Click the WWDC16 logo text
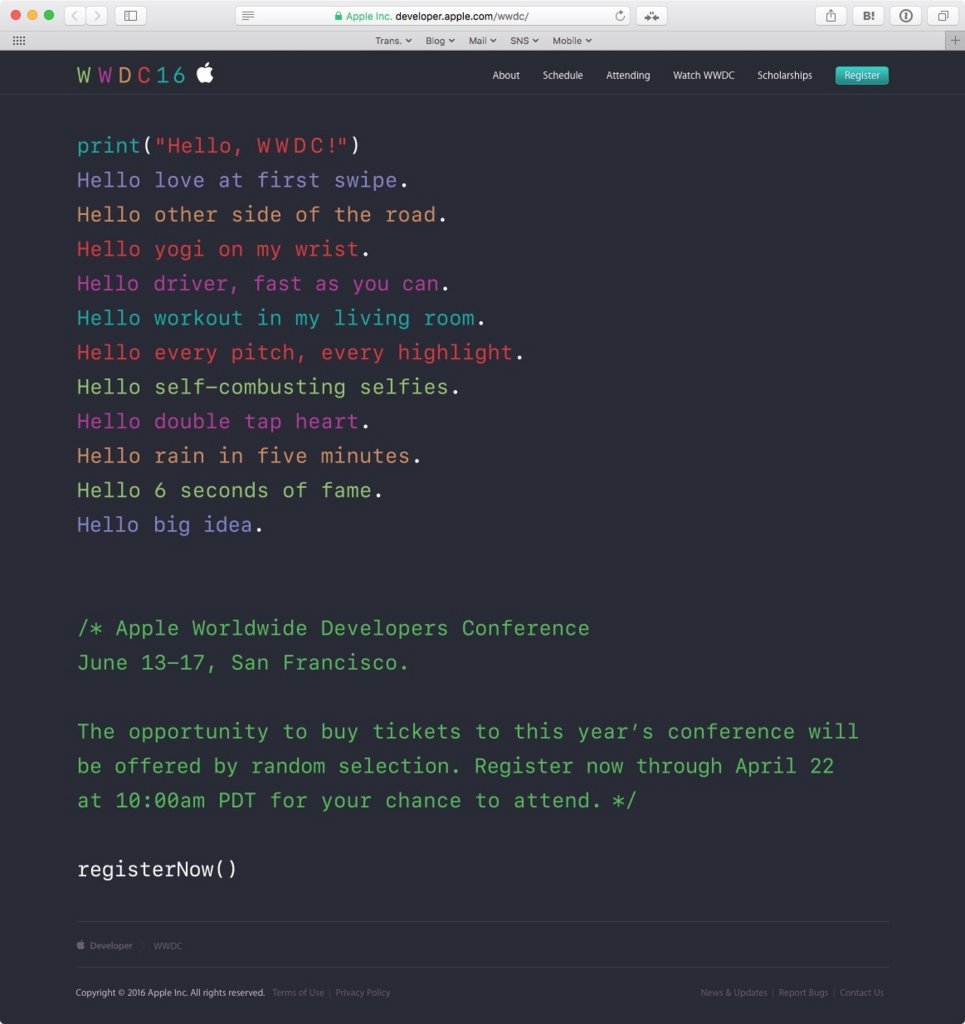The height and width of the screenshot is (1024, 965). (131, 75)
